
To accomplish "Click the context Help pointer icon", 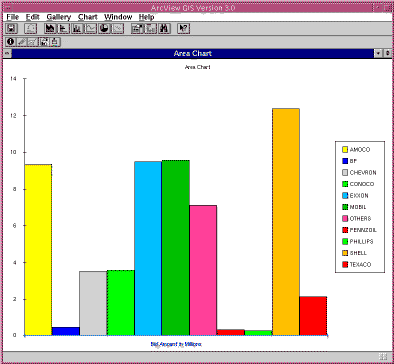I will (x=183, y=29).
